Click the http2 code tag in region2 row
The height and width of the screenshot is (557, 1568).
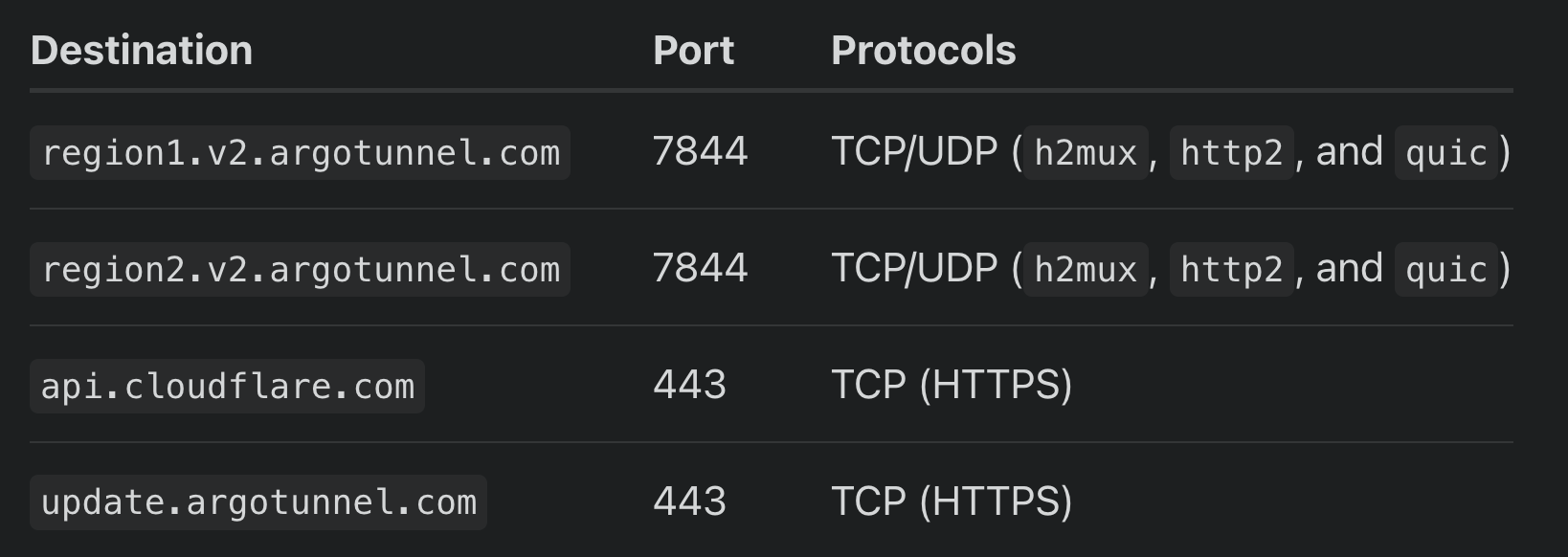click(1231, 270)
